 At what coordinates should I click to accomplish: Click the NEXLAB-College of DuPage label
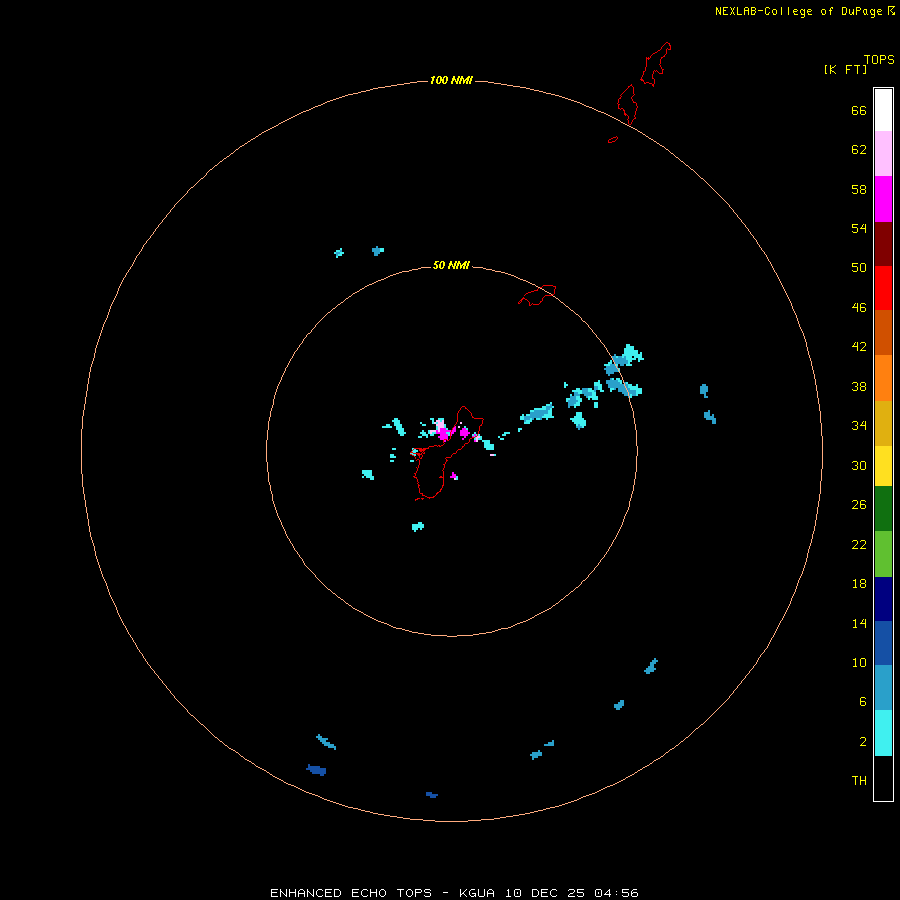pos(798,11)
